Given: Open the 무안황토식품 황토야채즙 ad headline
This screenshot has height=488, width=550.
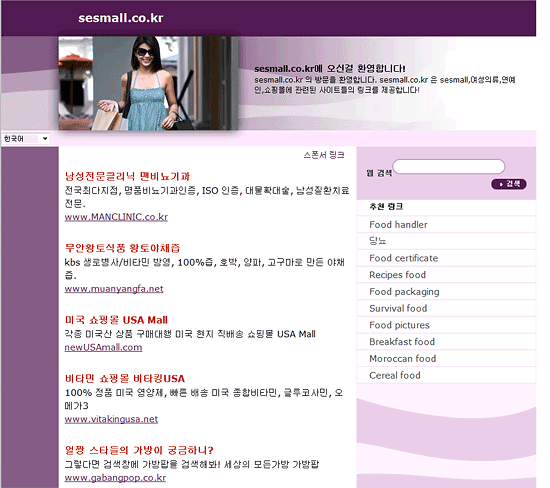Looking at the screenshot, I should pyautogui.click(x=122, y=248).
